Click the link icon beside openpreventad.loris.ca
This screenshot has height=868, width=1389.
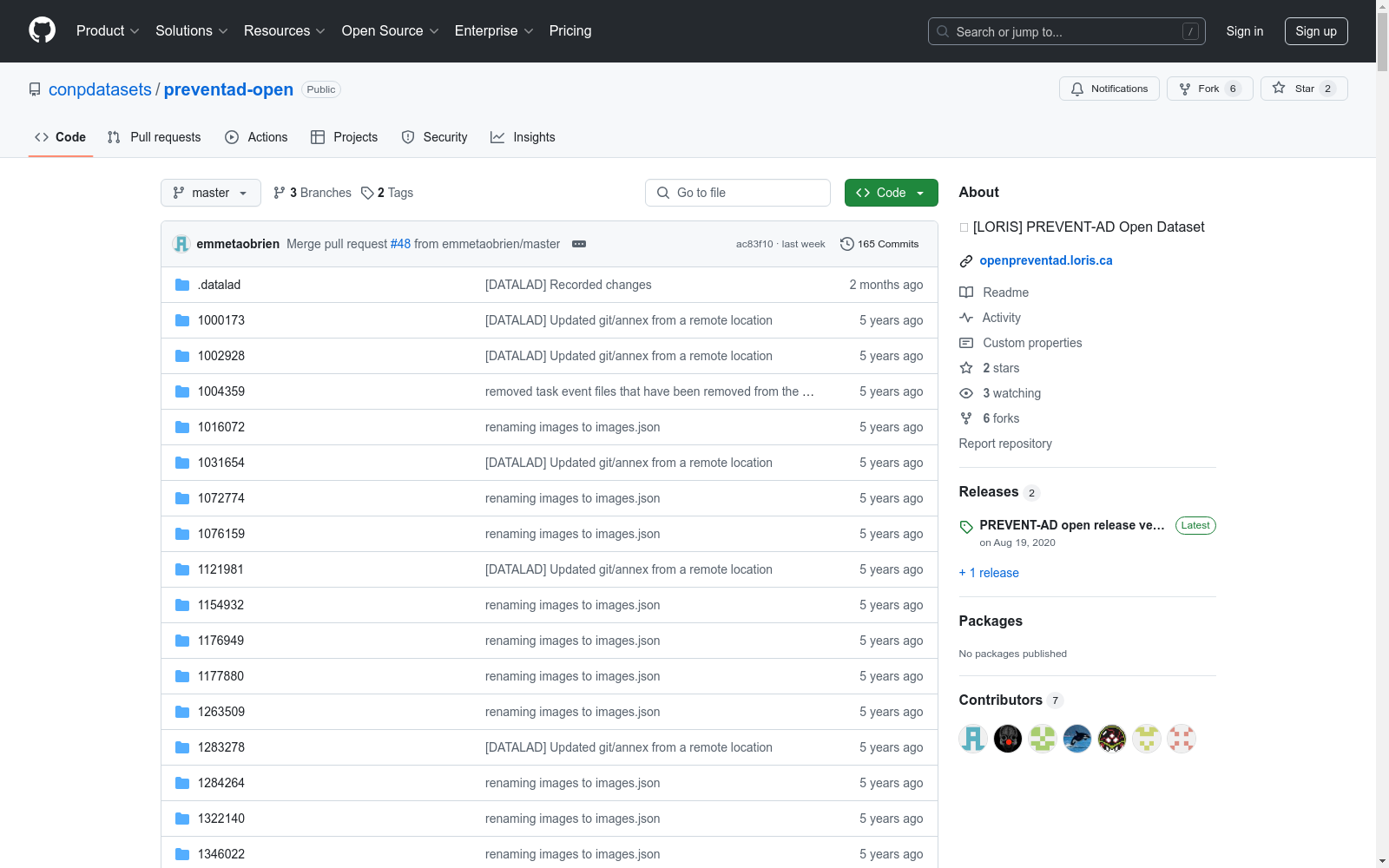[965, 261]
